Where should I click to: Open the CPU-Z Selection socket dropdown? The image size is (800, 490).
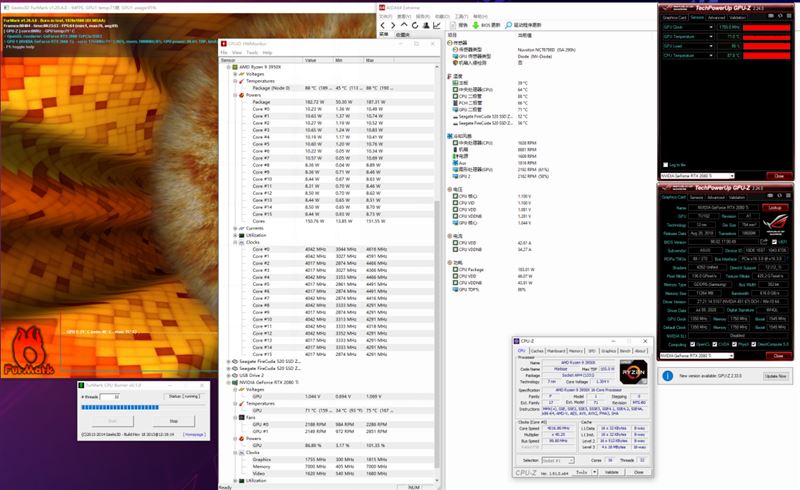click(x=558, y=460)
